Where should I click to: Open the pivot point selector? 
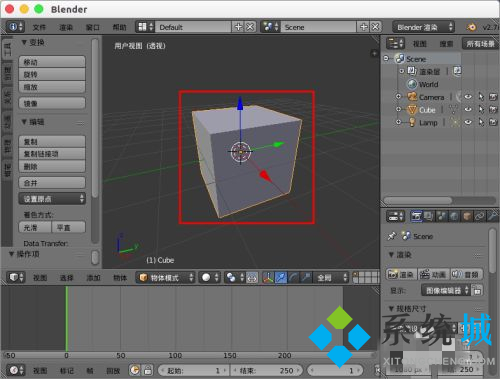(234, 277)
